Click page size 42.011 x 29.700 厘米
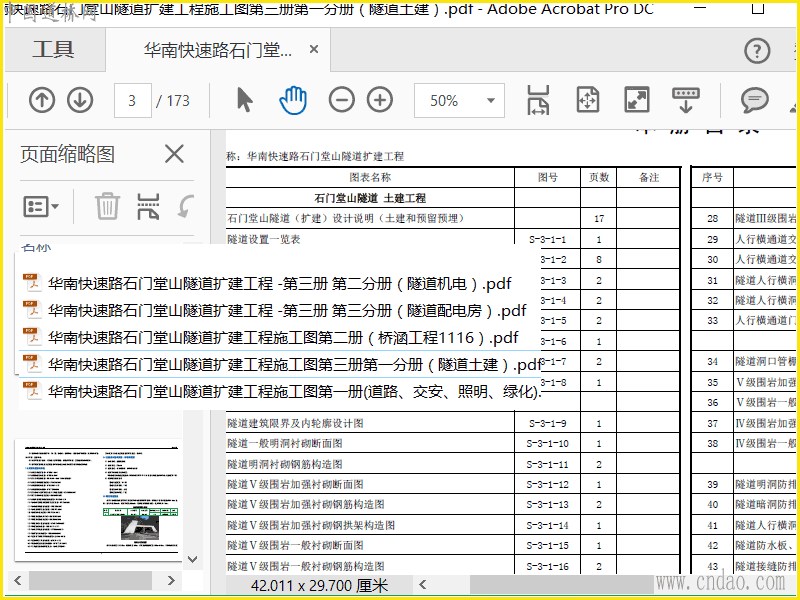This screenshot has height=600, width=800. pos(319,585)
